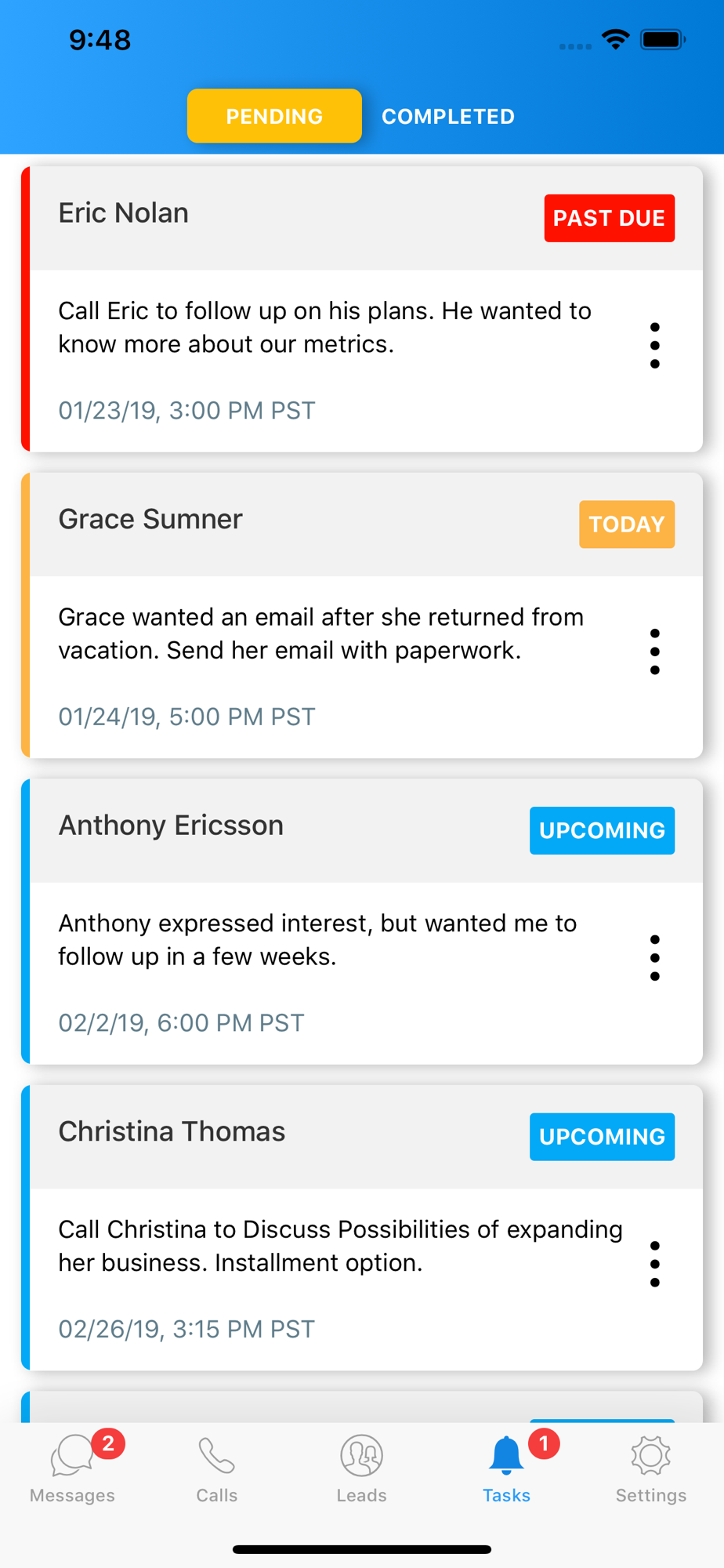The image size is (724, 1568).
Task: Open the Settings gear icon
Action: click(x=650, y=1456)
